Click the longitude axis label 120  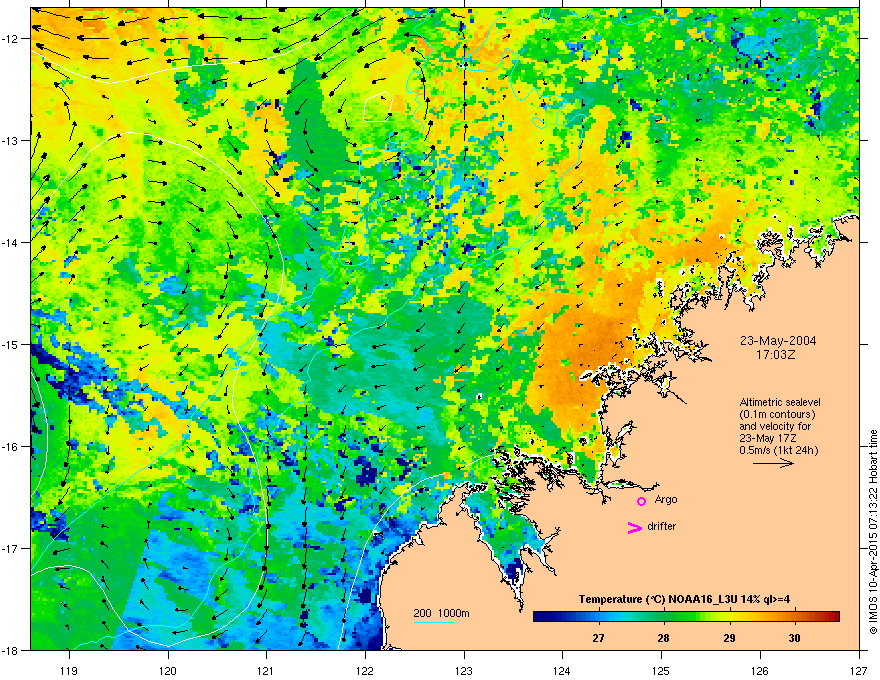tap(168, 670)
